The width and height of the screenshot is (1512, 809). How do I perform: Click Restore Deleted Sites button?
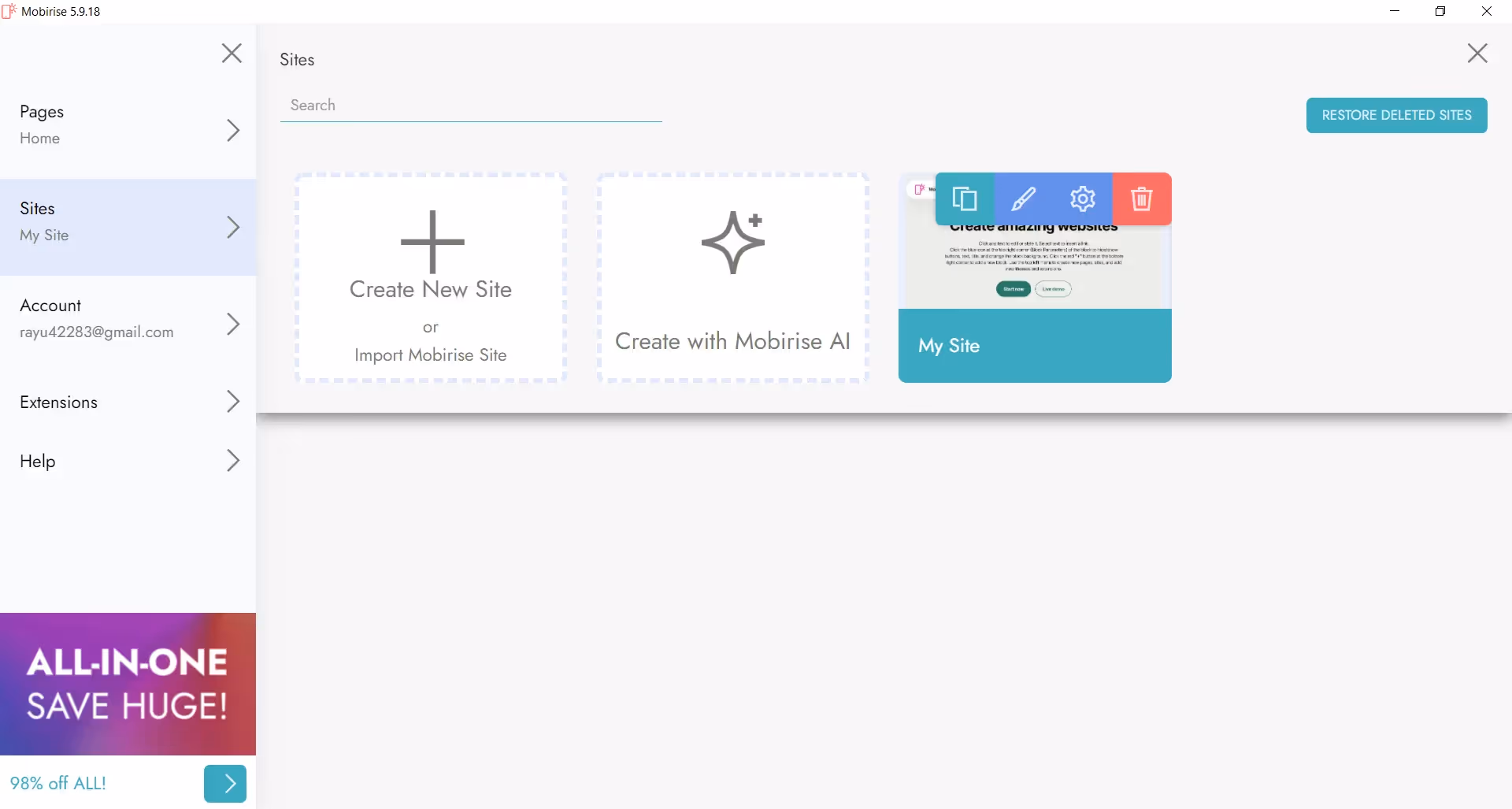(1396, 115)
